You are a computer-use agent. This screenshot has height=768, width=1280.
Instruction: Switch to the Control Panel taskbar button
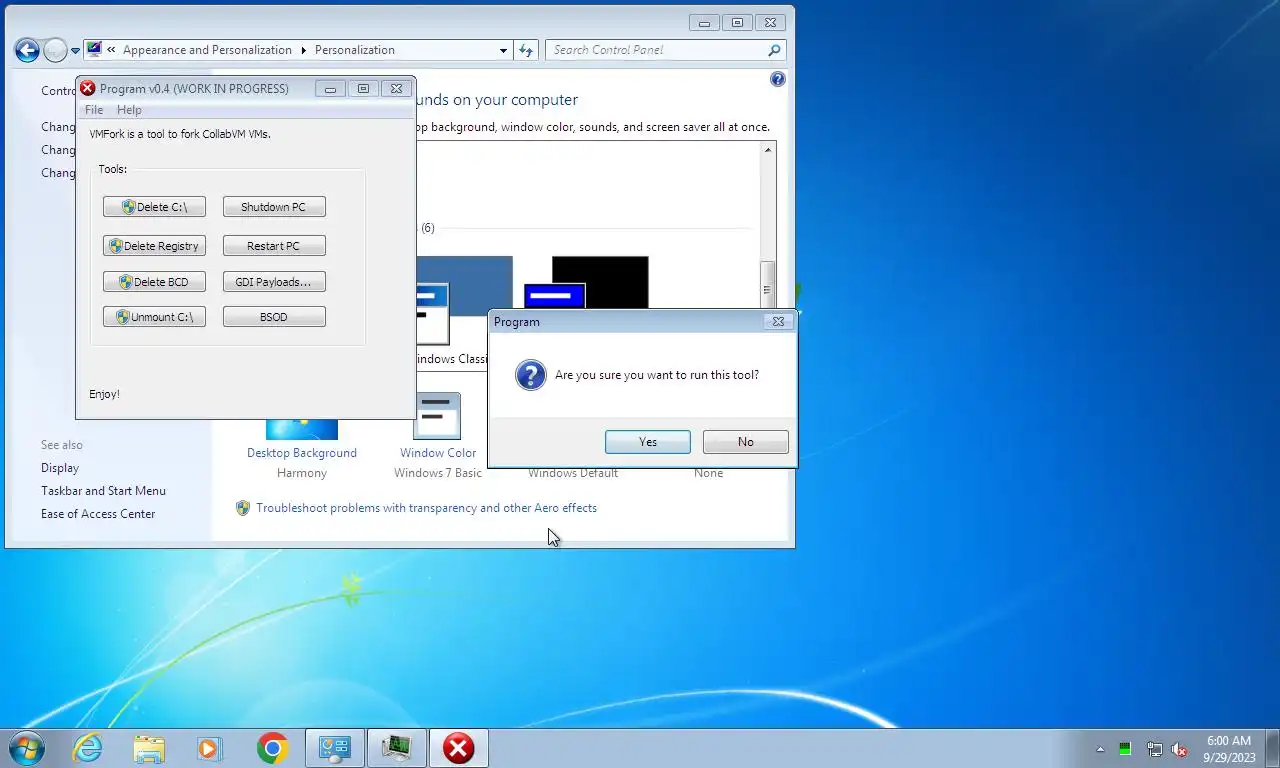334,748
